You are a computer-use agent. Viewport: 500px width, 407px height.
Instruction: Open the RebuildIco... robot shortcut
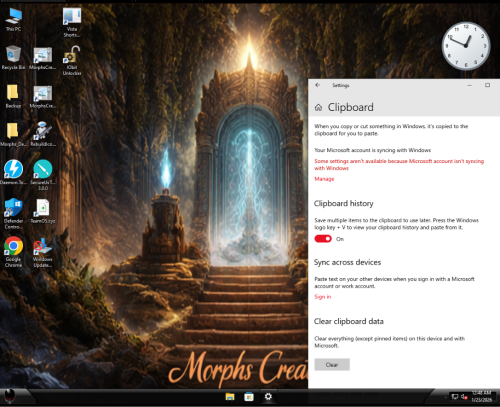pos(43,134)
